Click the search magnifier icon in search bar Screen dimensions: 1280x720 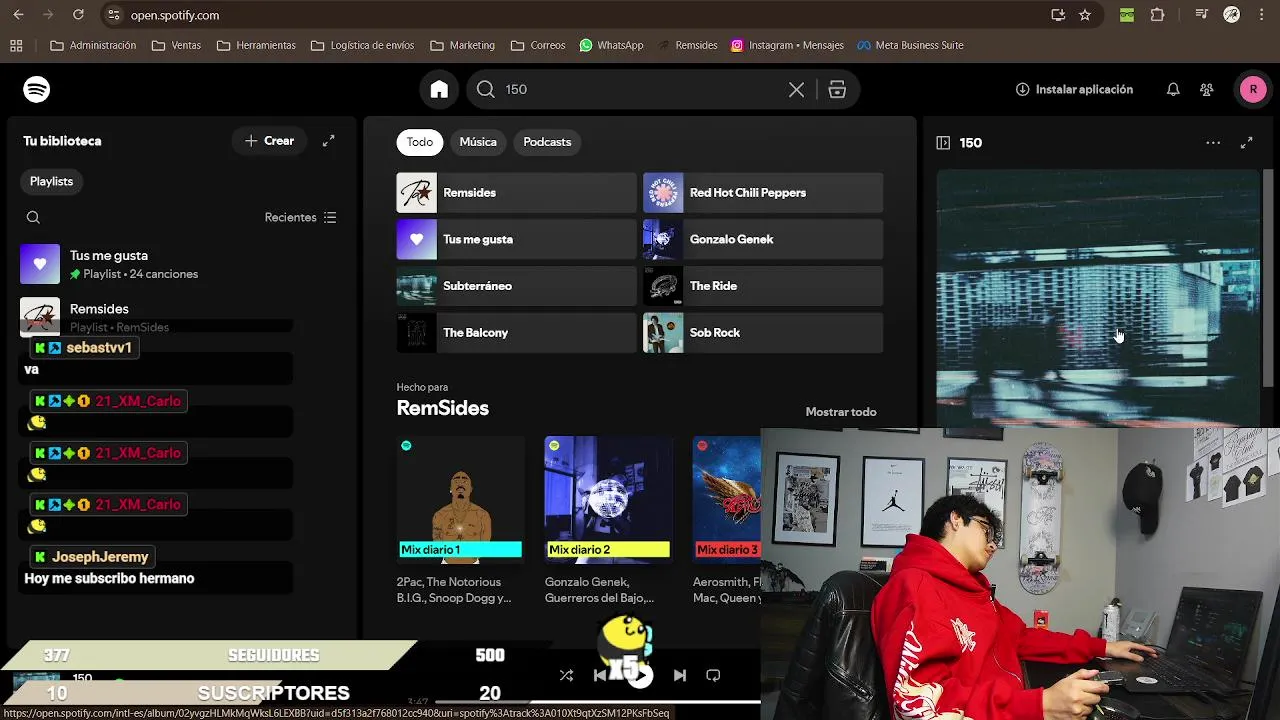[486, 89]
